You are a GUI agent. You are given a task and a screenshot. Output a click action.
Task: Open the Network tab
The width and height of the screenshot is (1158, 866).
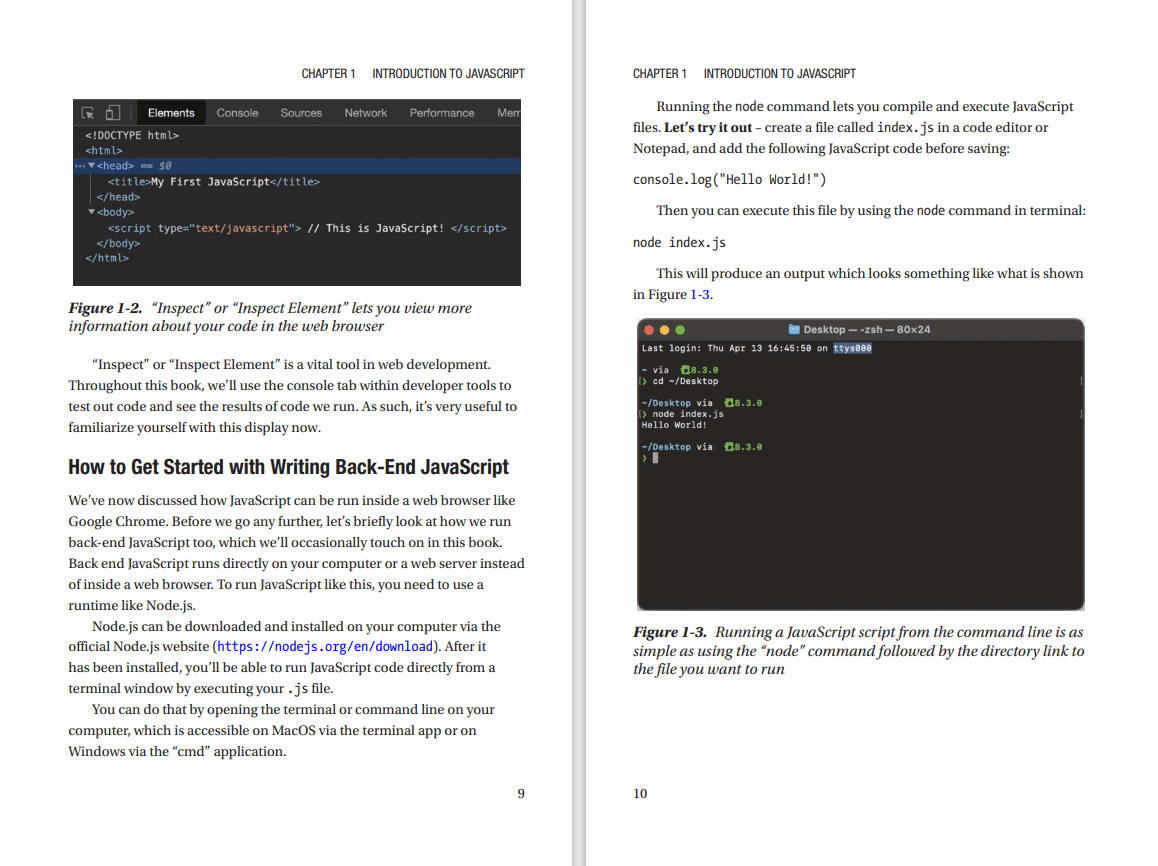[x=366, y=113]
